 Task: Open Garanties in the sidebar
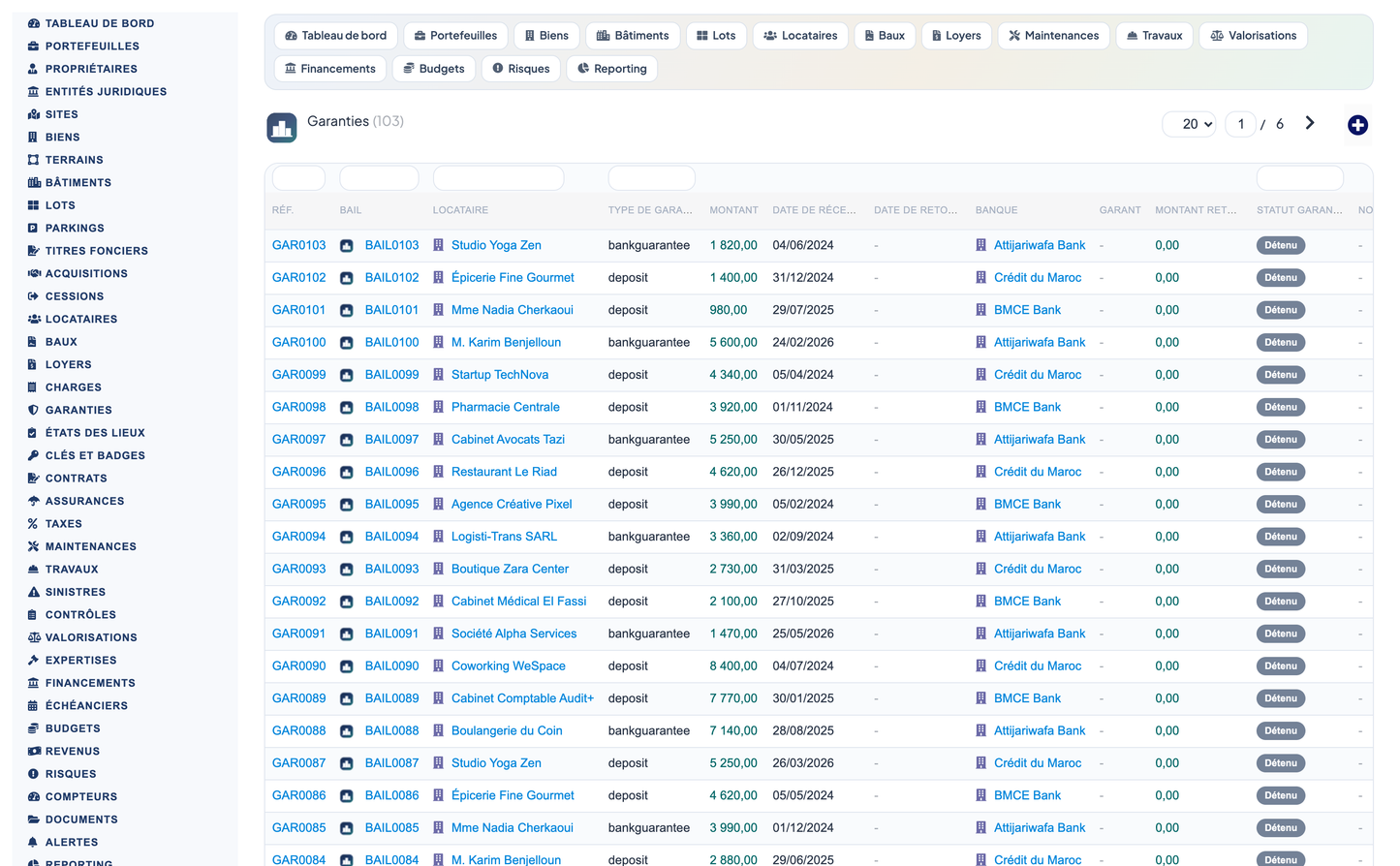coord(78,411)
